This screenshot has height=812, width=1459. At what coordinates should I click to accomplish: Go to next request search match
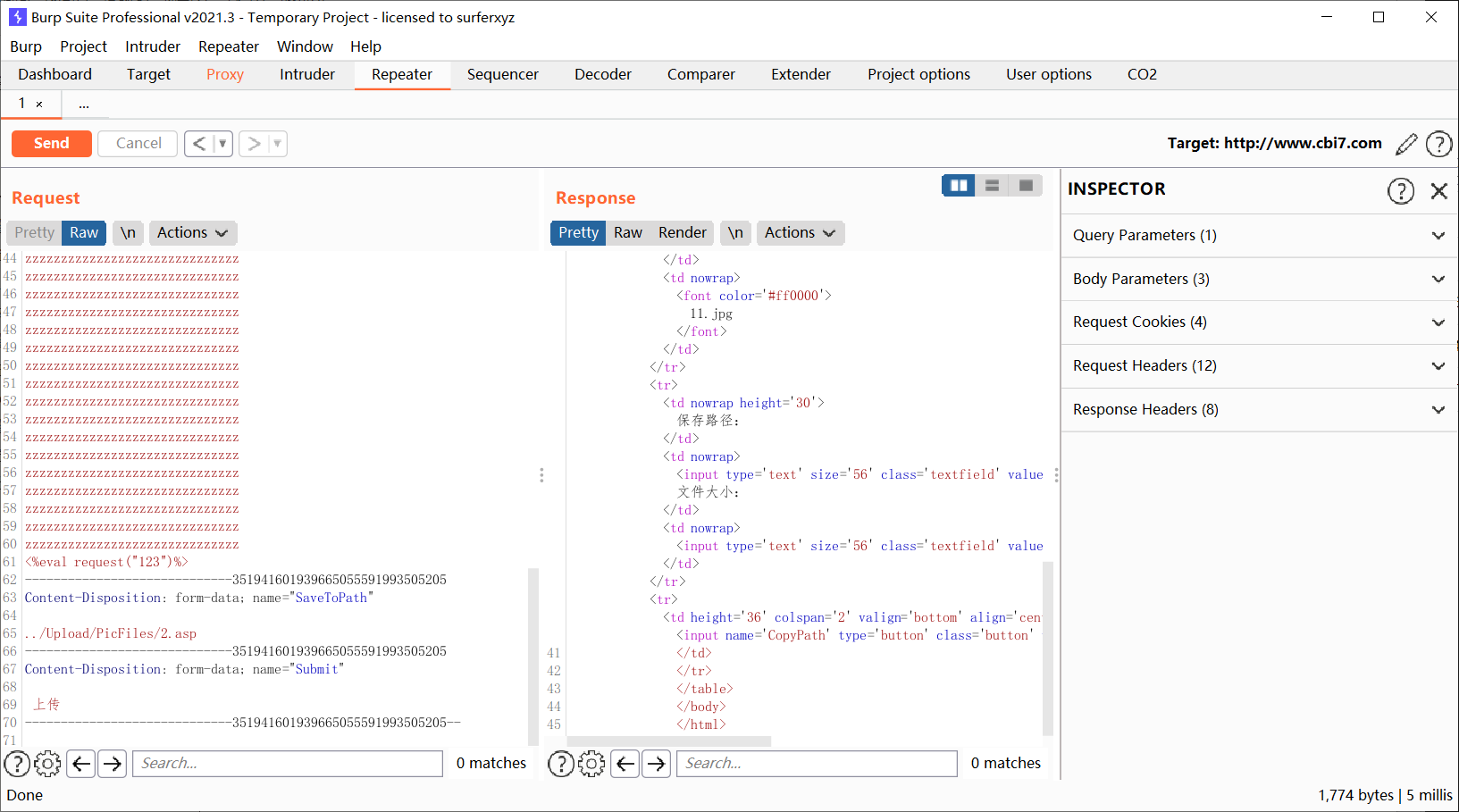112,764
